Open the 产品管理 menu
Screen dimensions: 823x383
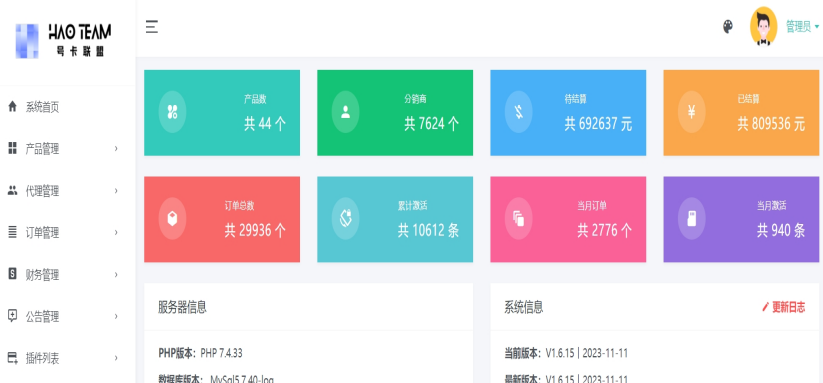42,150
